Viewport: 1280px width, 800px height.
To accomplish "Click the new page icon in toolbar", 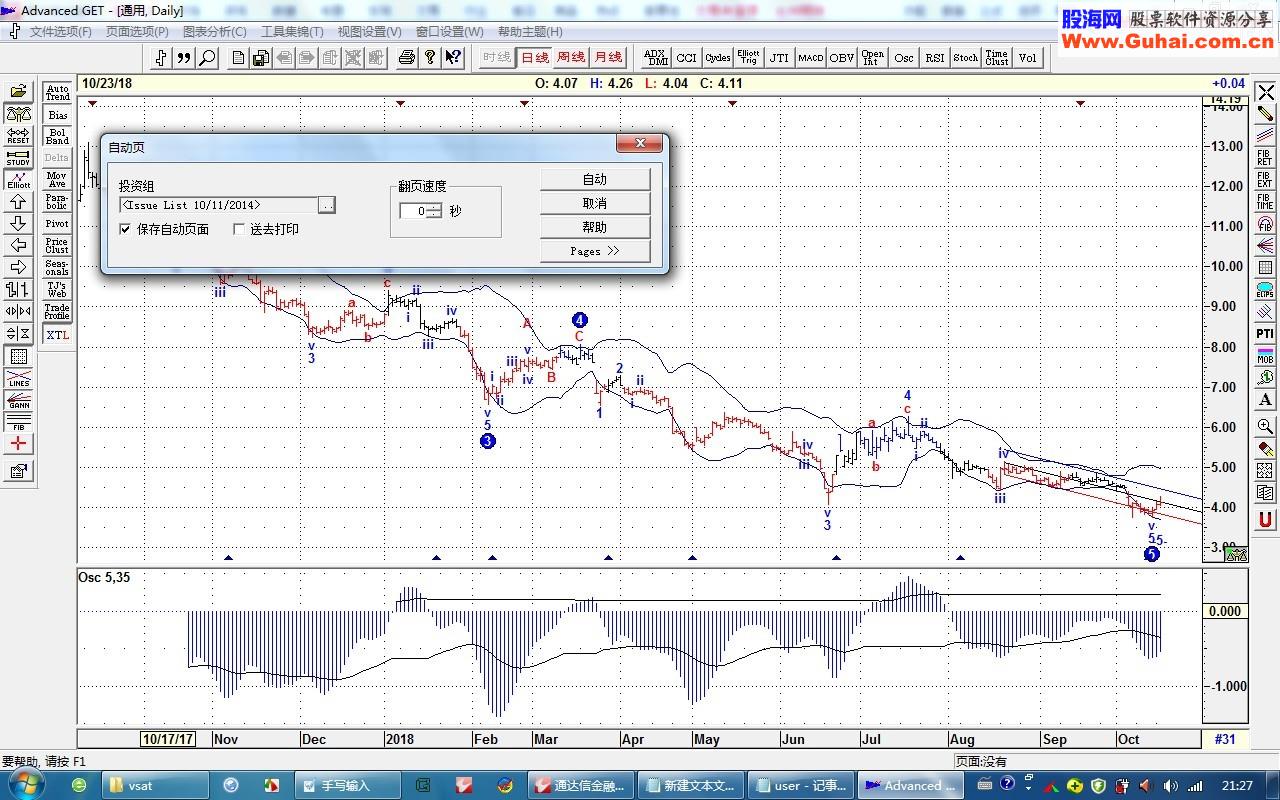I will pyautogui.click(x=238, y=58).
